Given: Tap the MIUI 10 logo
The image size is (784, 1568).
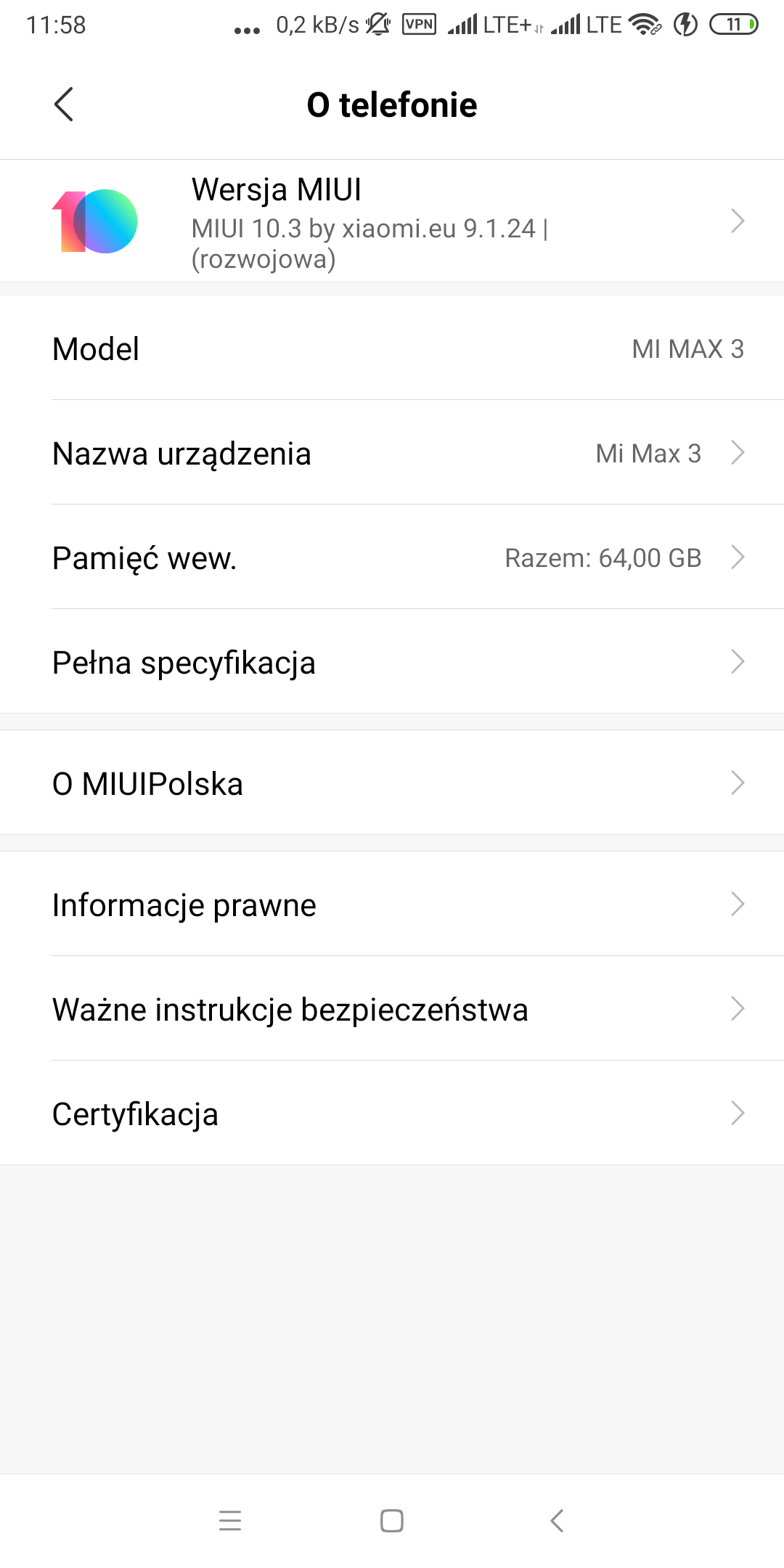Looking at the screenshot, I should [95, 221].
